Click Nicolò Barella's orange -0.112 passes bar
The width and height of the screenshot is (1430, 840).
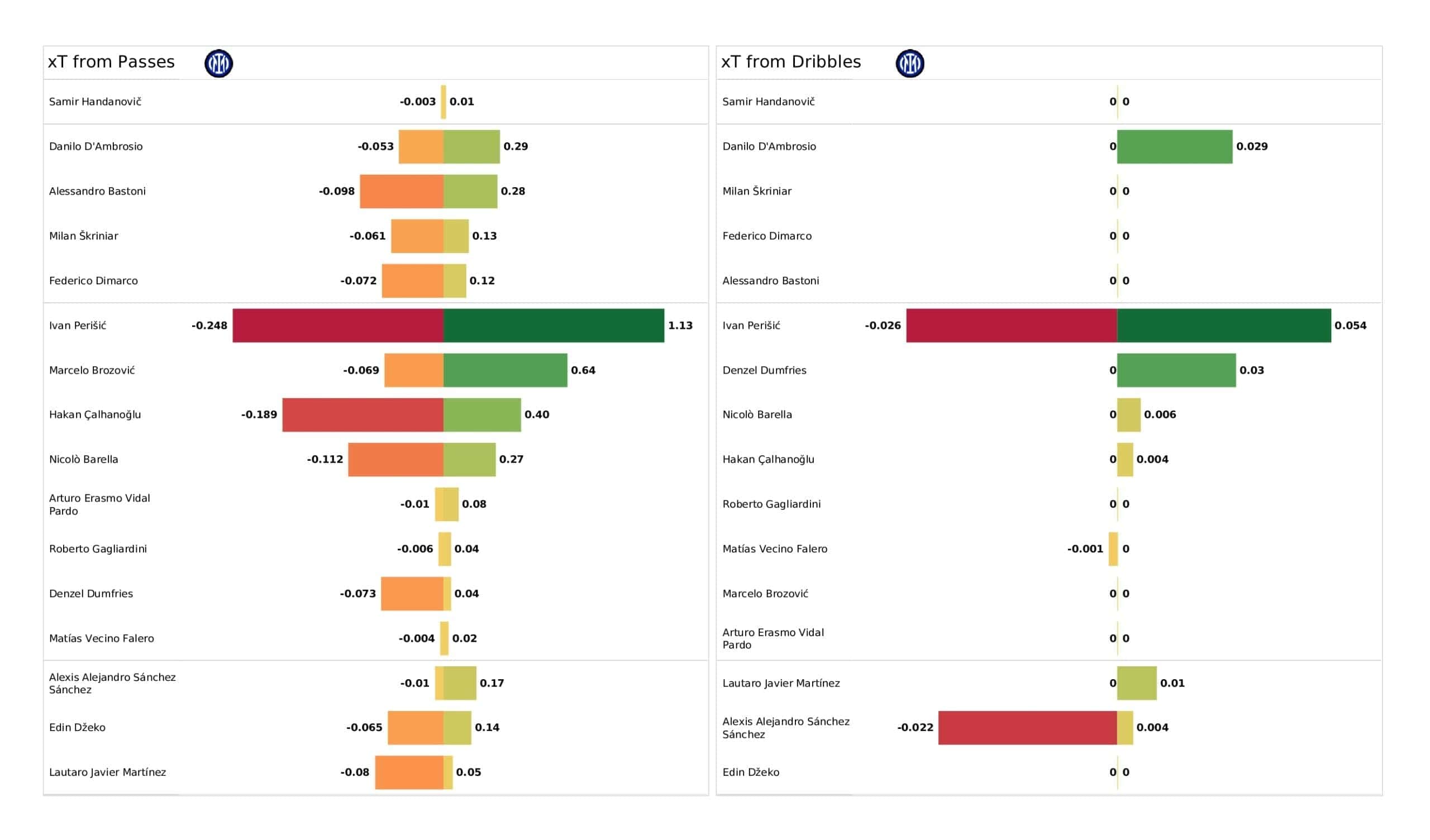click(395, 460)
